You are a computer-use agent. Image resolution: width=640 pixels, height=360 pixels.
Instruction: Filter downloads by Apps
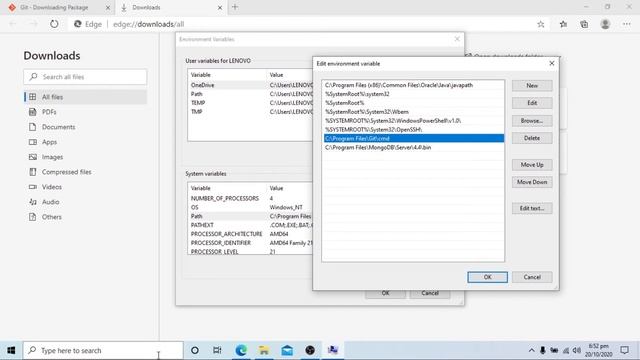(x=85, y=142)
